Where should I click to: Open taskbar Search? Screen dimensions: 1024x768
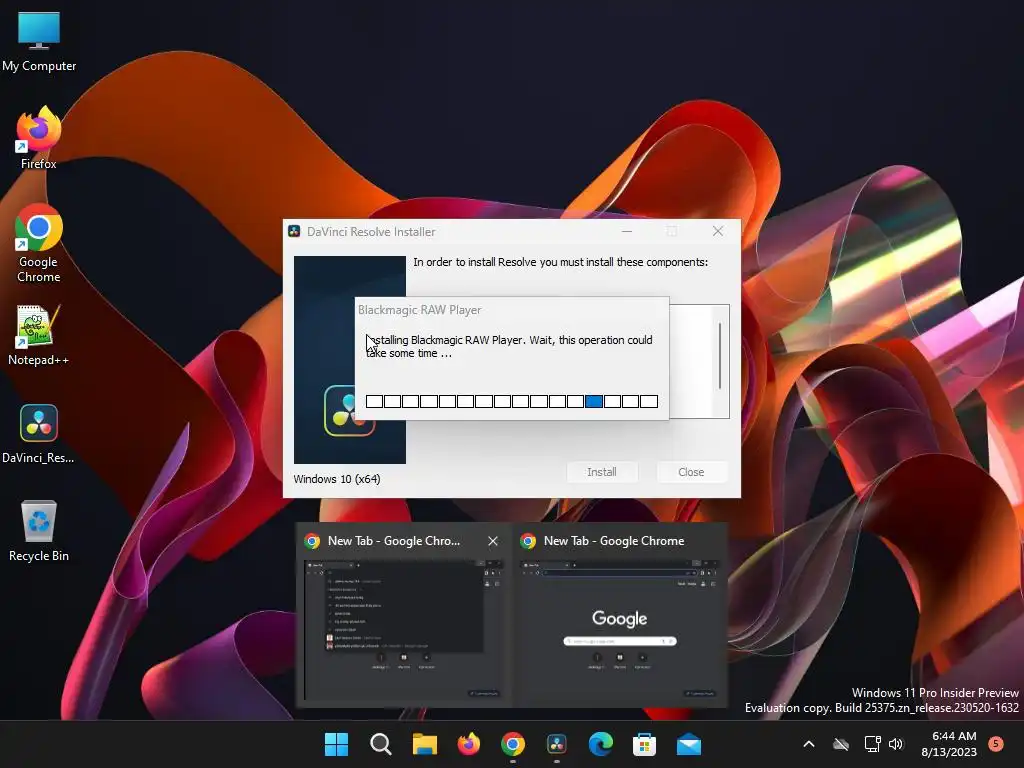point(381,744)
